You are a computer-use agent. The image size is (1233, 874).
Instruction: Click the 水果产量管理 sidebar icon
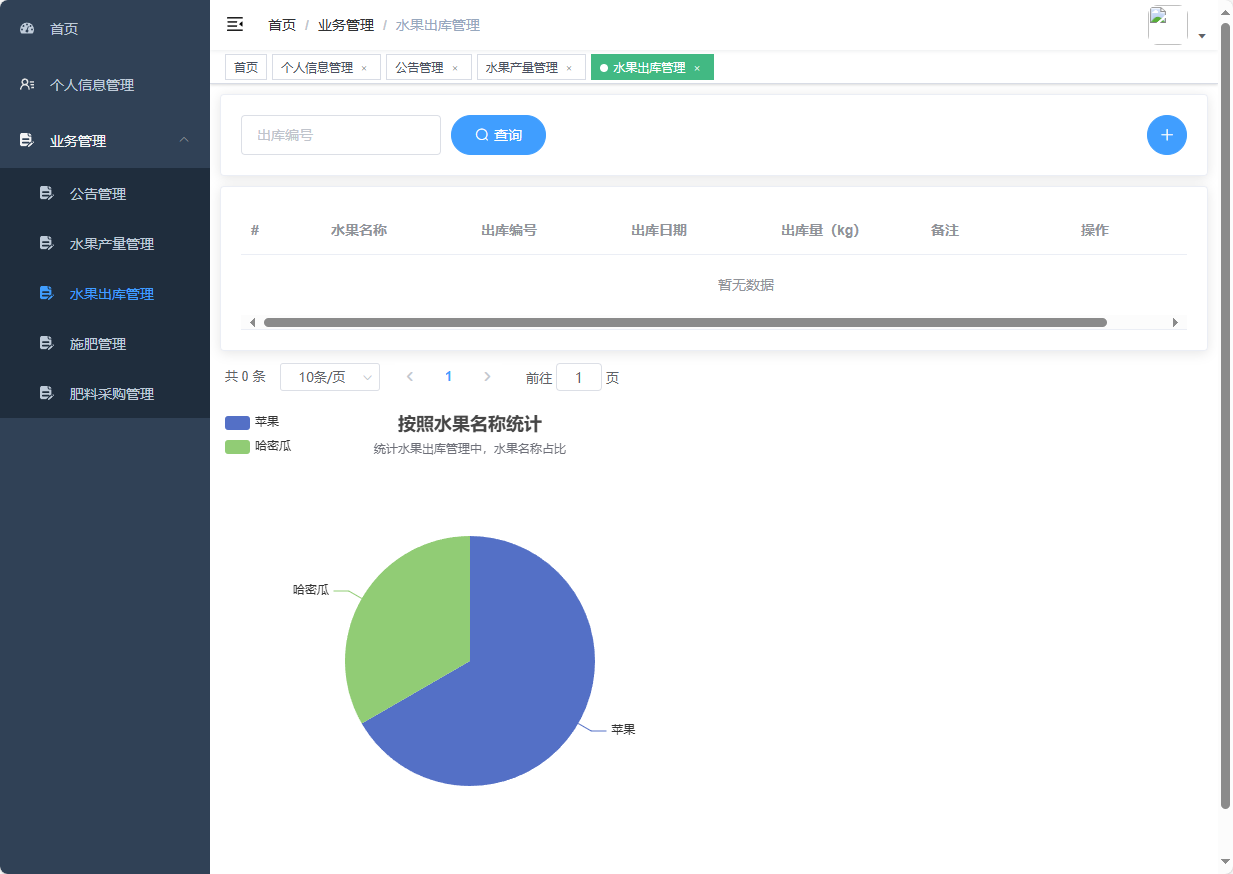tap(46, 243)
